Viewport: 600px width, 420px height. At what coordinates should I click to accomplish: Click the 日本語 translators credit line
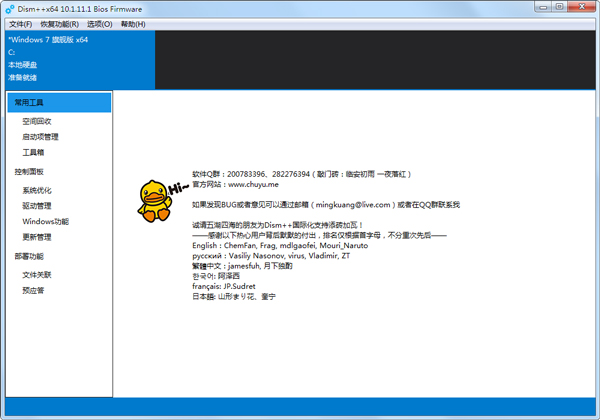tap(234, 296)
